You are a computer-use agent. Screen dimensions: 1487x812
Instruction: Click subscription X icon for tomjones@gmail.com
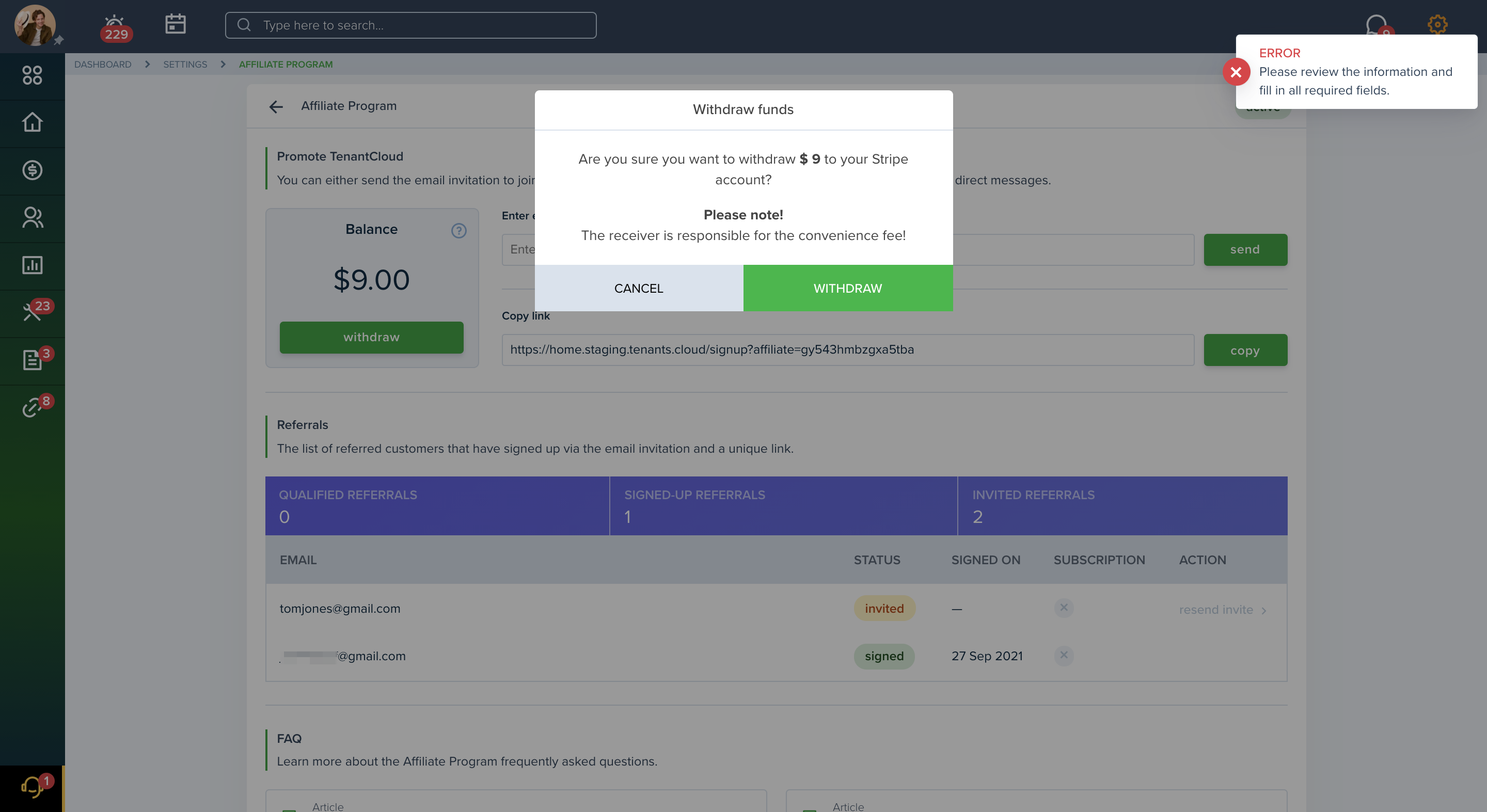1064,608
